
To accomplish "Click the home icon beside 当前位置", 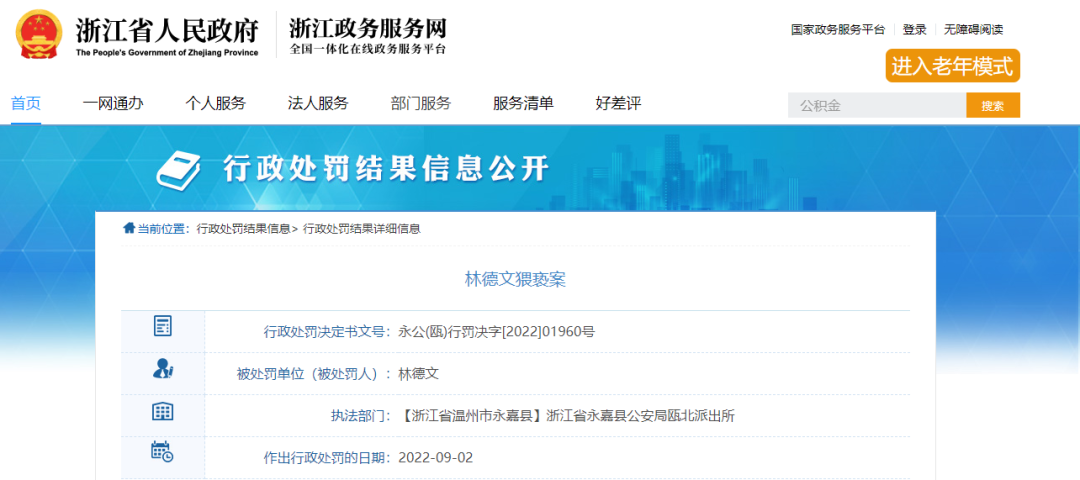I will point(129,229).
